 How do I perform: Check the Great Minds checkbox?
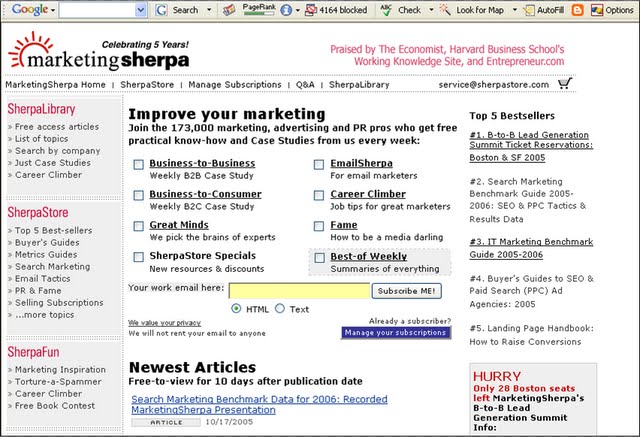(139, 226)
